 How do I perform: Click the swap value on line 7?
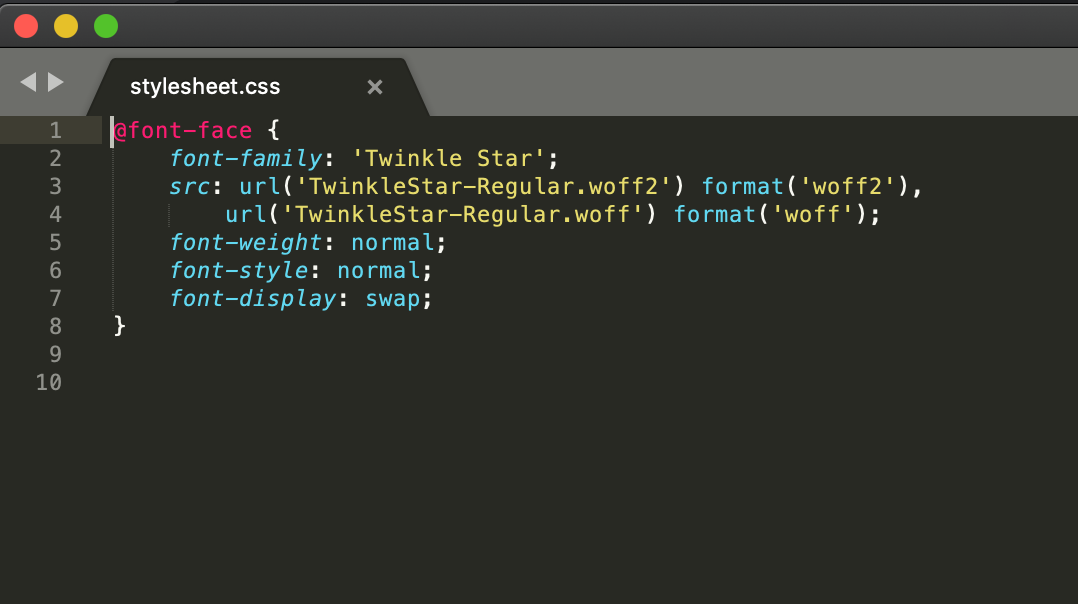point(393,298)
